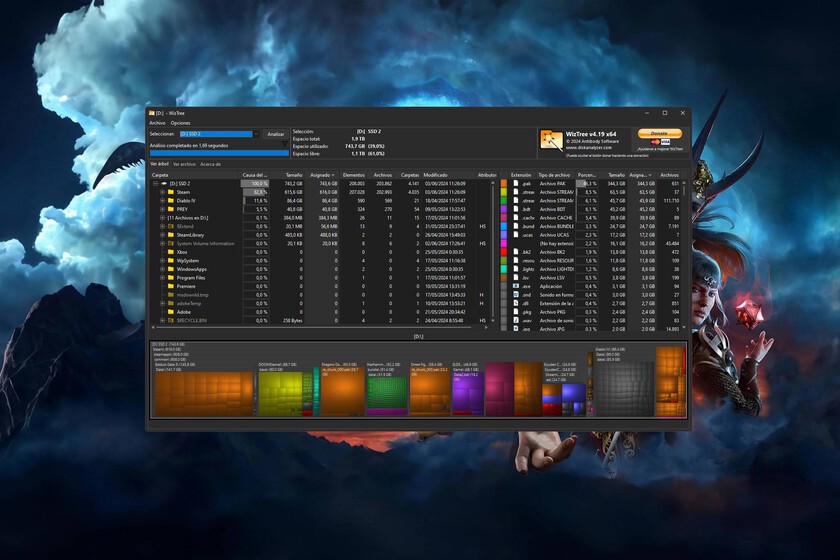Click the SteamLibrary folder icon
This screenshot has height=560, width=840.
(x=171, y=235)
